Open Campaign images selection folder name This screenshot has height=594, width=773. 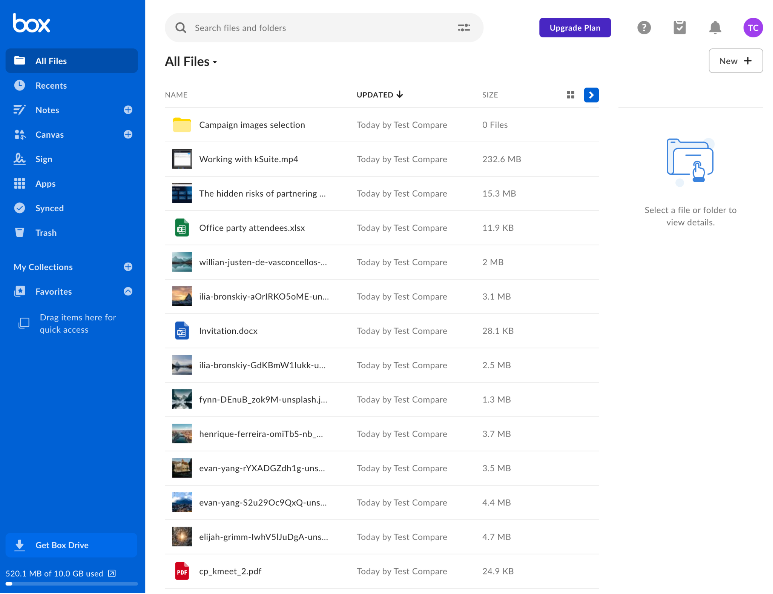click(x=252, y=125)
